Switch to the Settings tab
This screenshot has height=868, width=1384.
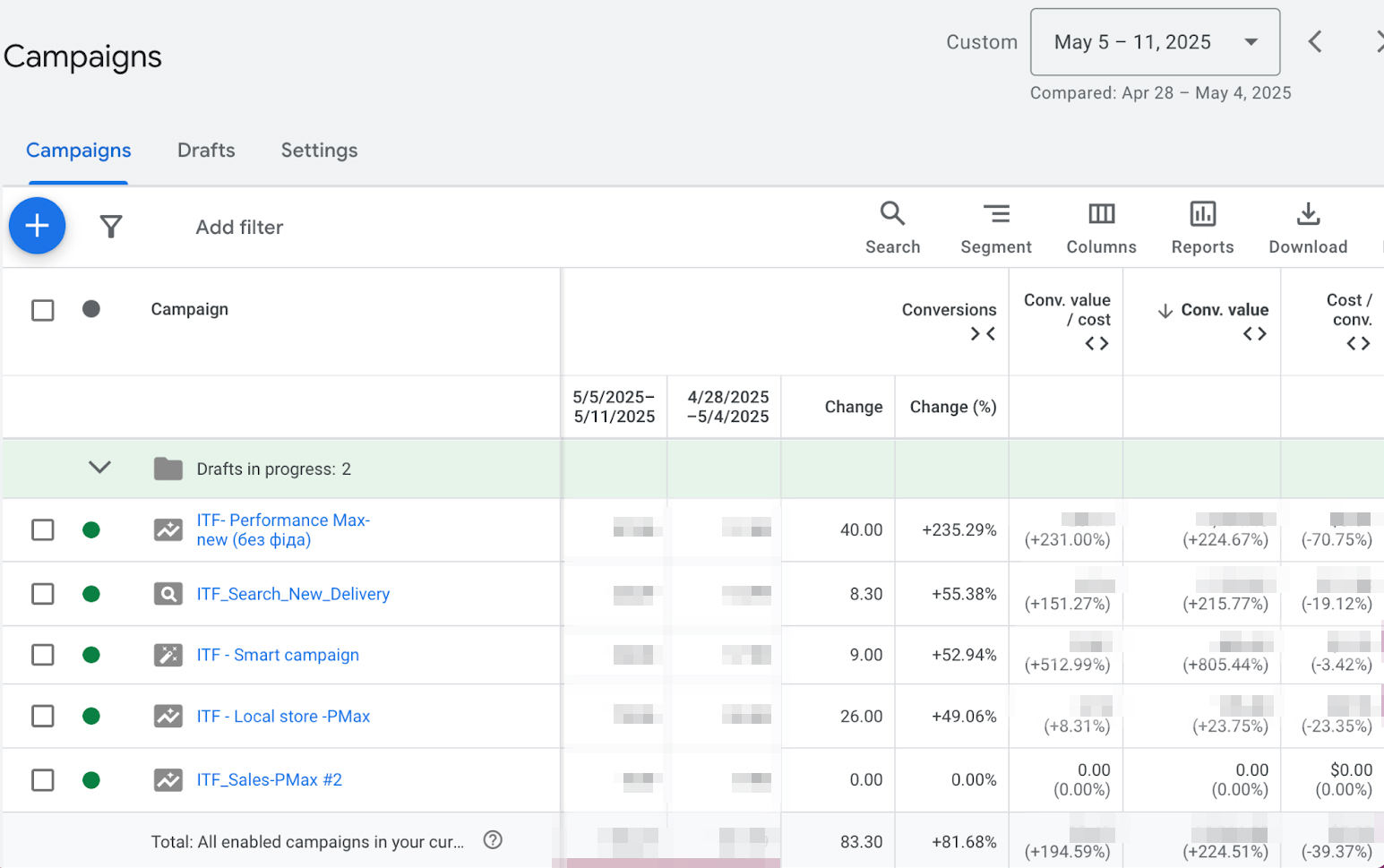coord(319,150)
